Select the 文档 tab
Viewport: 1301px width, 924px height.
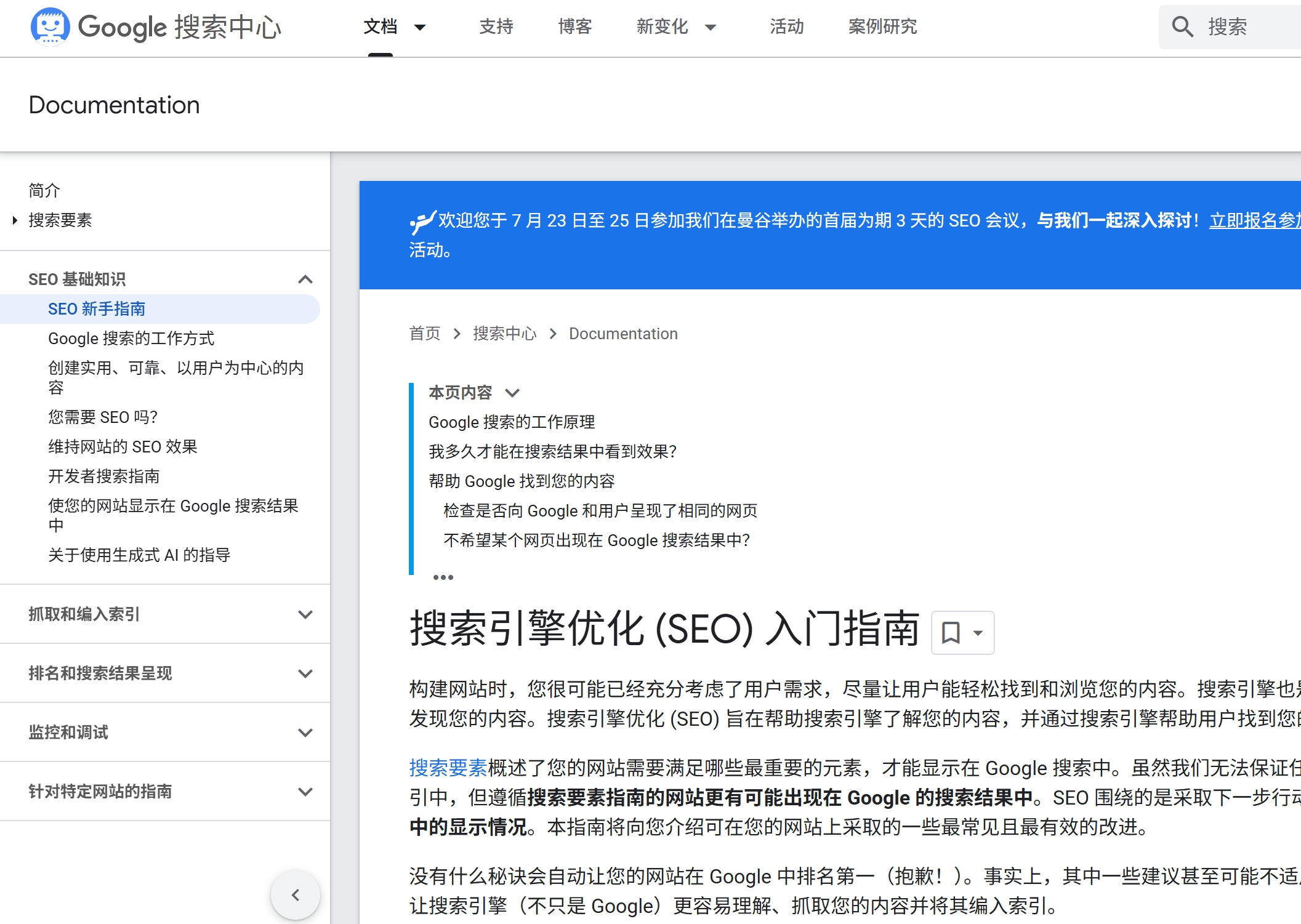381,26
